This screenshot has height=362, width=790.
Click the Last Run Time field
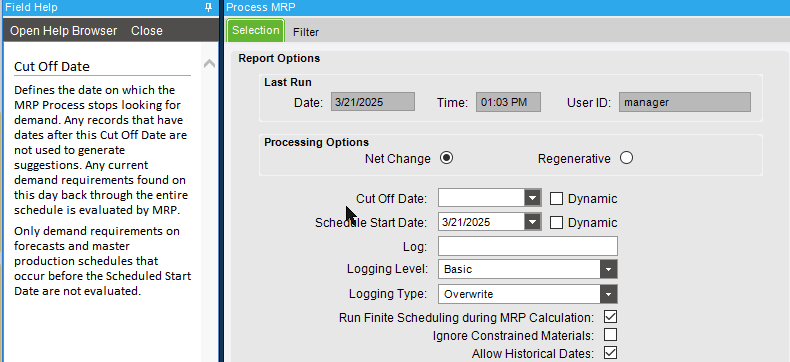pos(508,102)
